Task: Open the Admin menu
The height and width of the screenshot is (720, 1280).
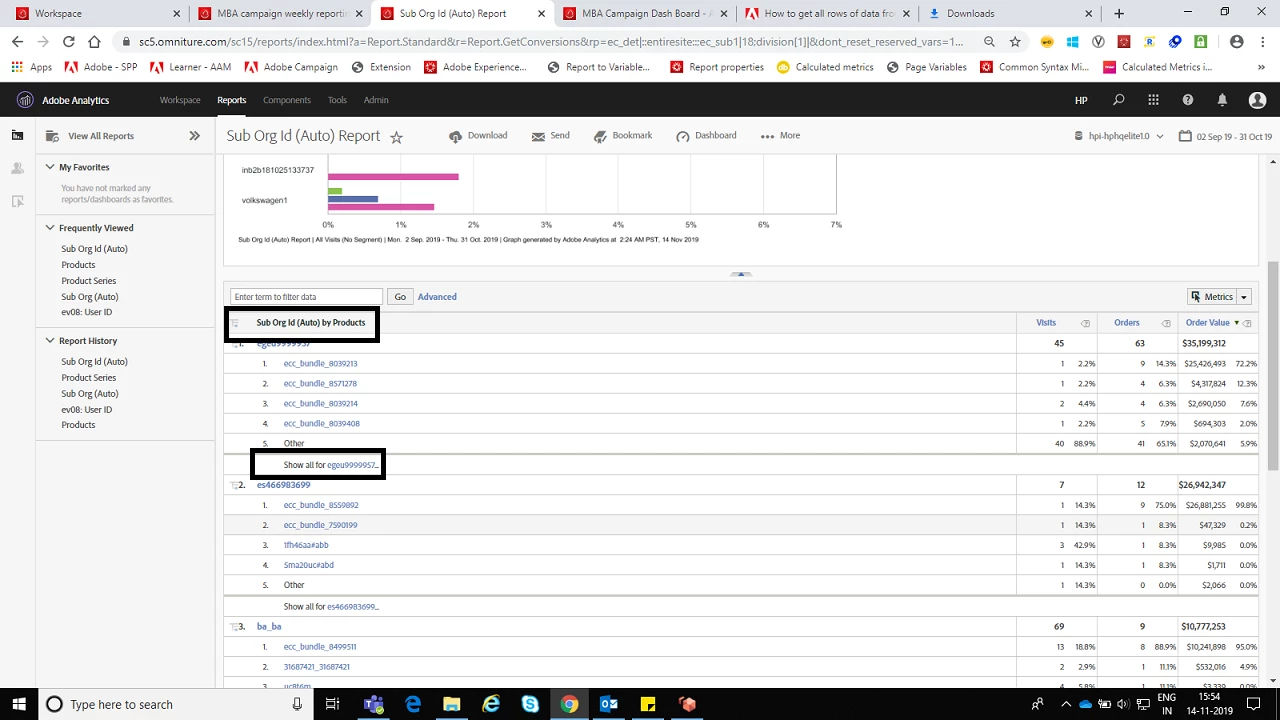Action: click(x=376, y=100)
